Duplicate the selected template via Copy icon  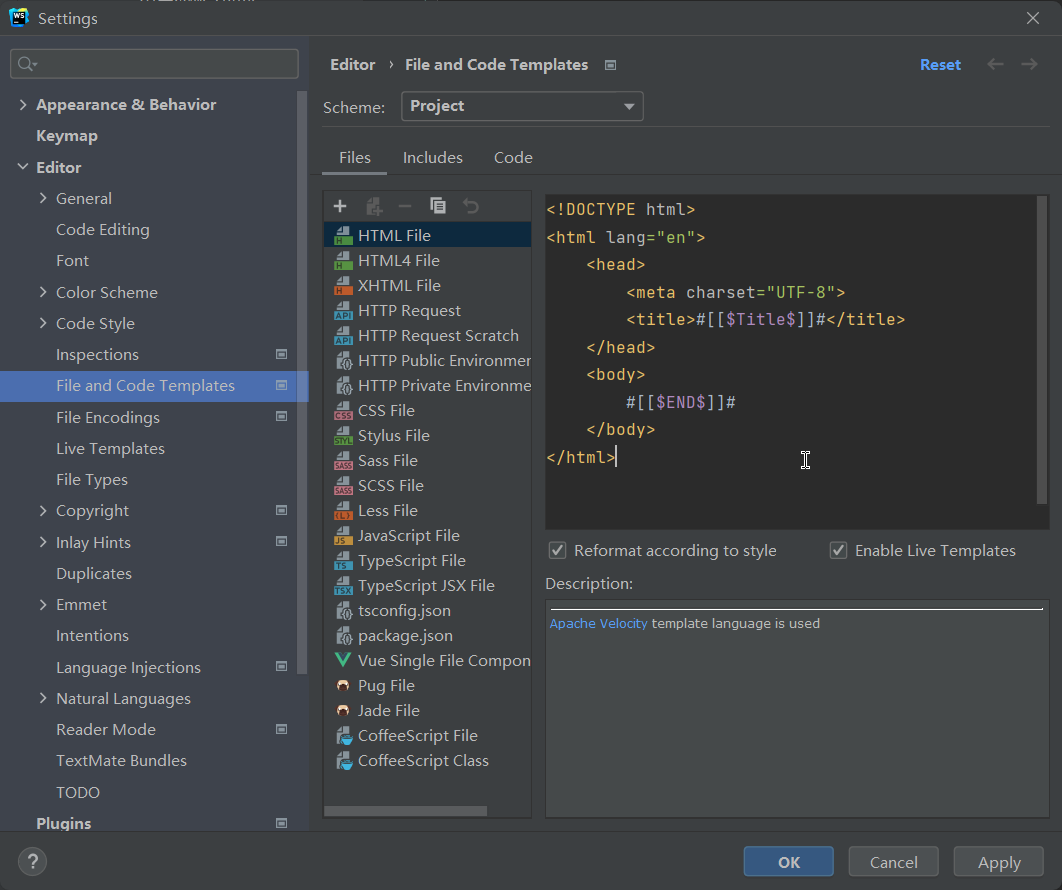tap(437, 205)
